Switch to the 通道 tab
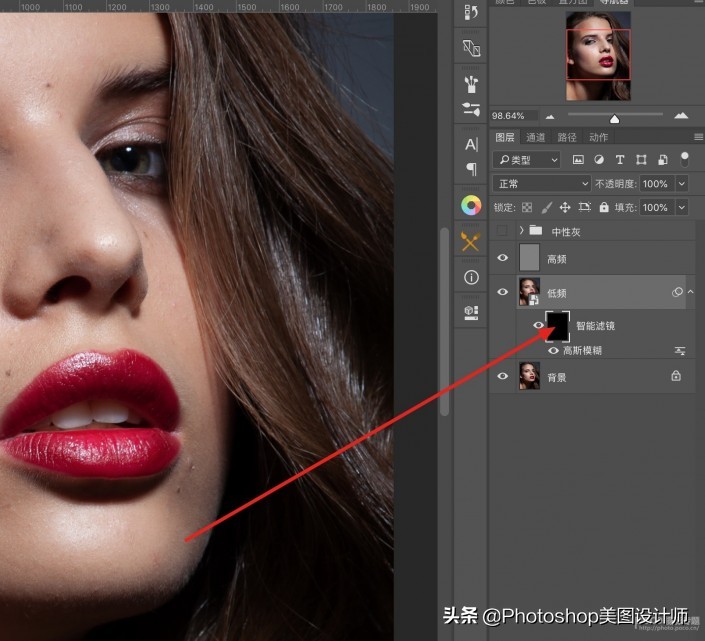This screenshot has height=641, width=705. click(x=536, y=137)
